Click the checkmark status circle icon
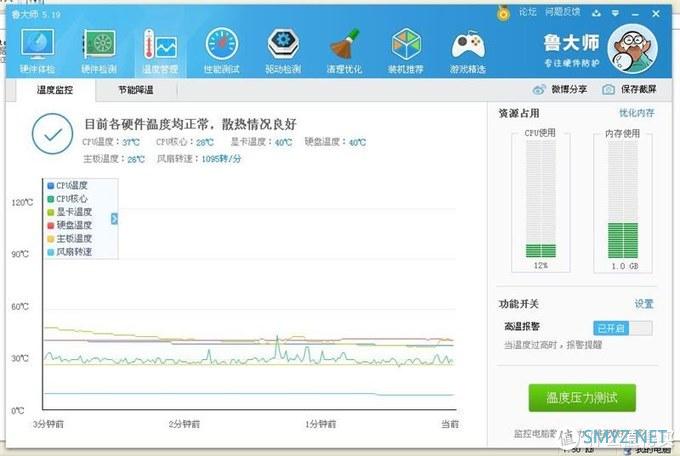This screenshot has width=680, height=456. [x=52, y=134]
